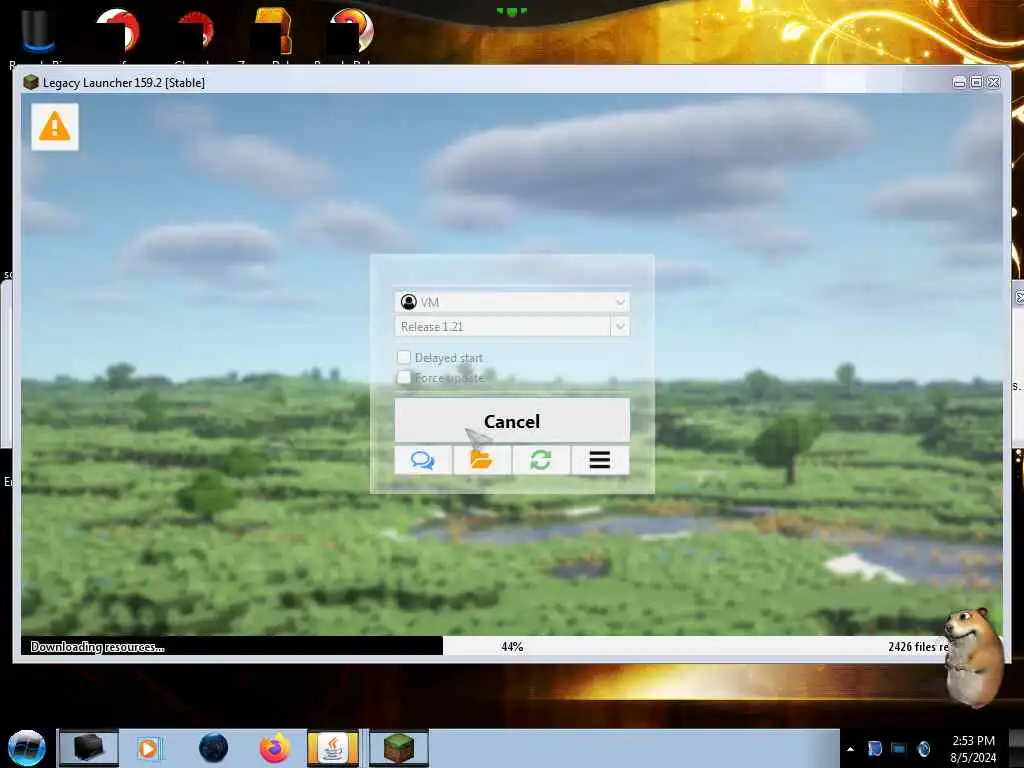Image resolution: width=1024 pixels, height=768 pixels.
Task: Maximize the Legacy Launcher window
Action: tap(976, 82)
